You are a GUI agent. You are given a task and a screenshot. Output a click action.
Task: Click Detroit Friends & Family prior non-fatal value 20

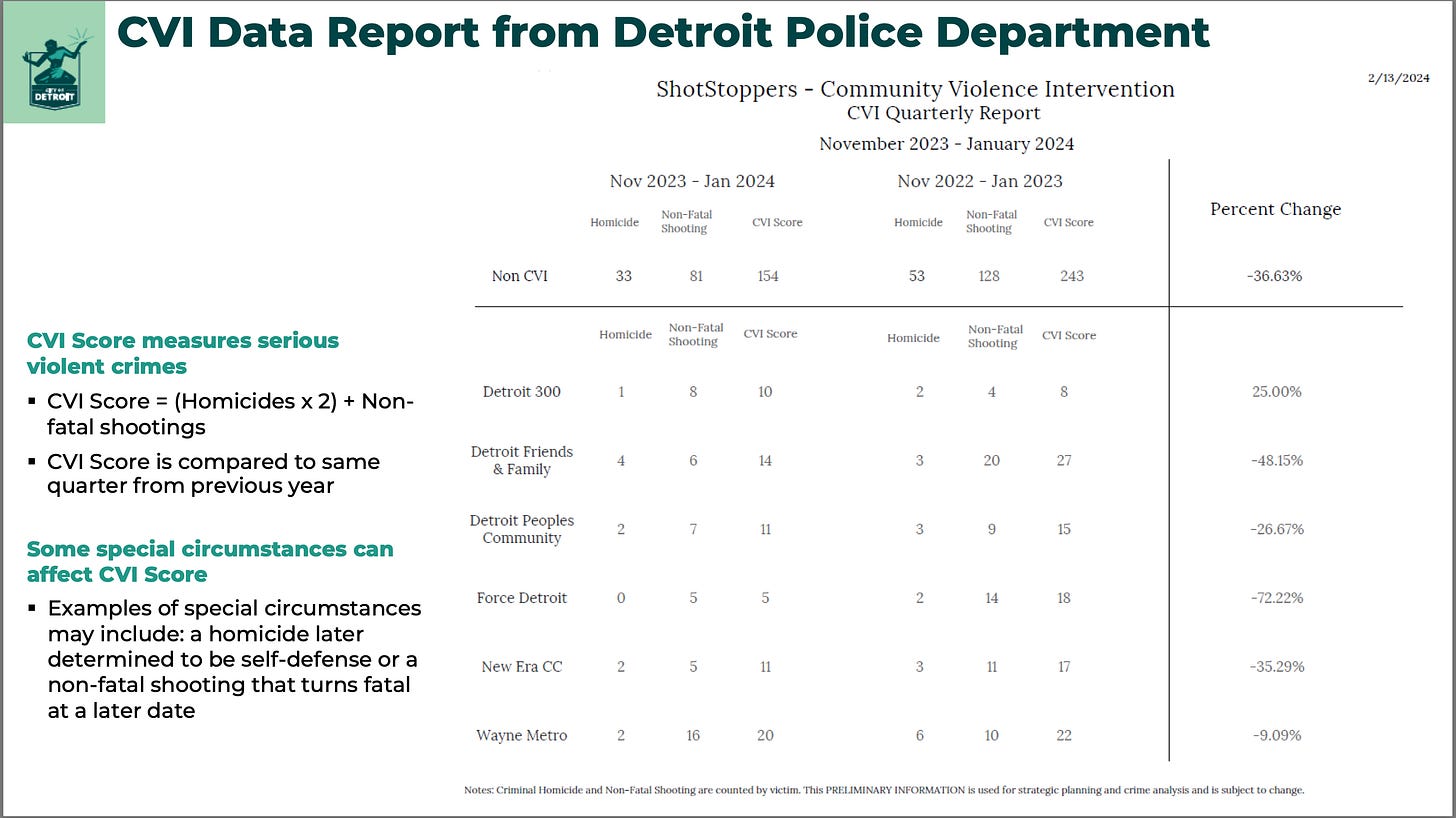pos(992,461)
